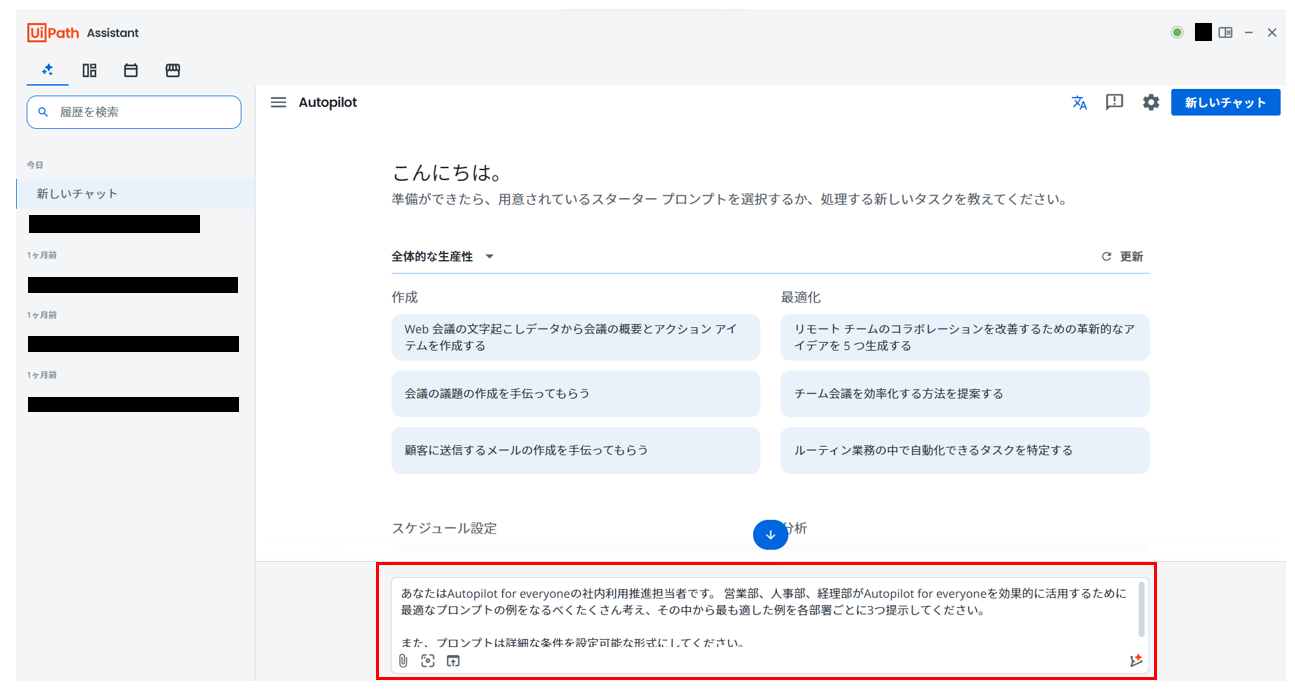Select the 会議の議題の作成を手伝ってもらう prompt
This screenshot has height=691, width=1295.
575,394
